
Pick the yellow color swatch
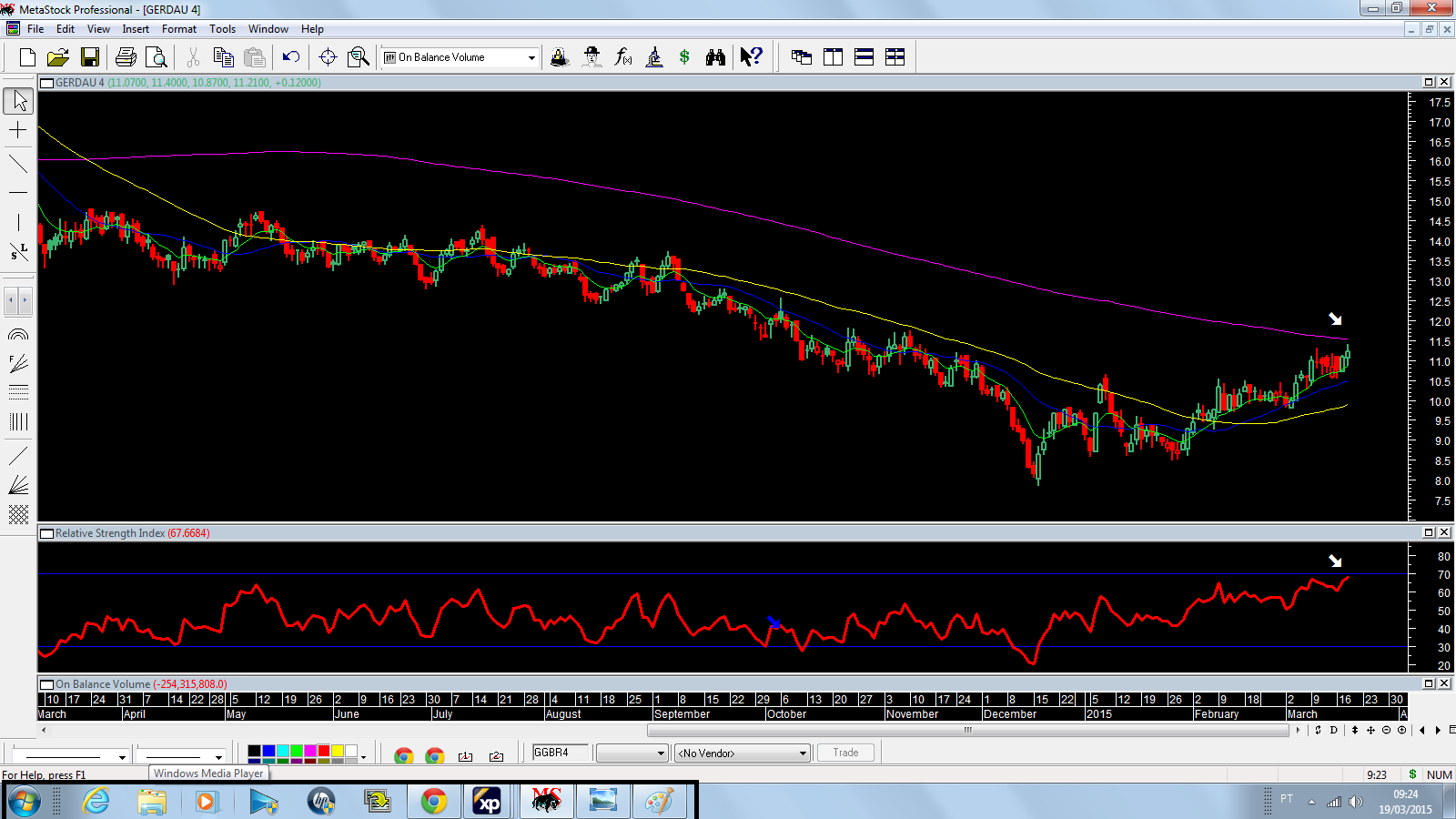[x=338, y=751]
